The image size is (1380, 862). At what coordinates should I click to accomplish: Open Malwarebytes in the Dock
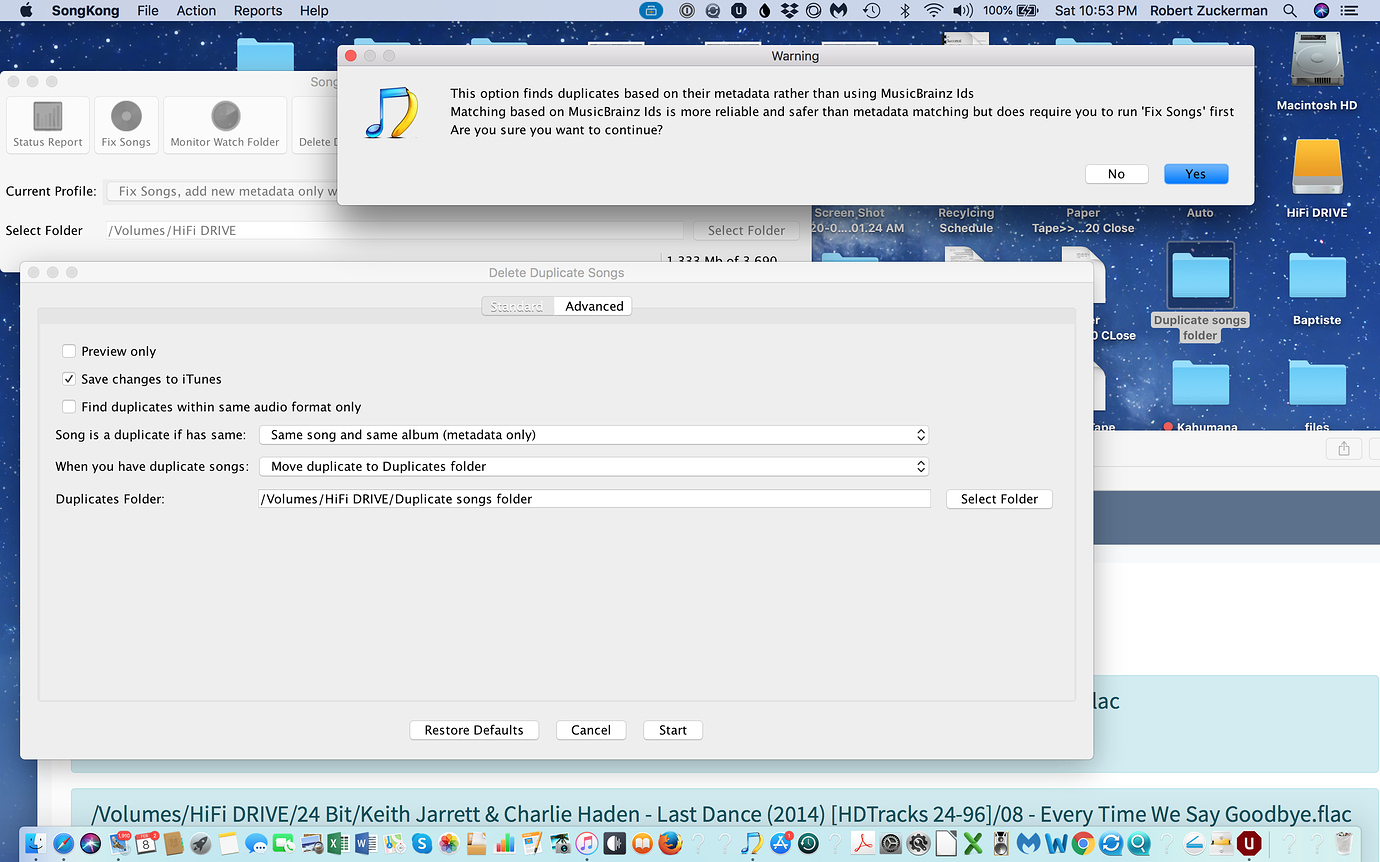pyautogui.click(x=1028, y=843)
